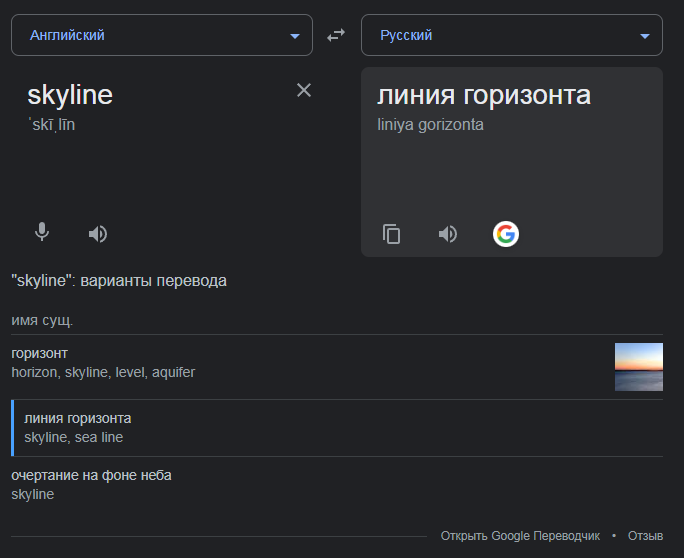Viewport: 684px width, 558px height.
Task: Click the "skyline": варианты перевода heading
Action: coord(119,281)
